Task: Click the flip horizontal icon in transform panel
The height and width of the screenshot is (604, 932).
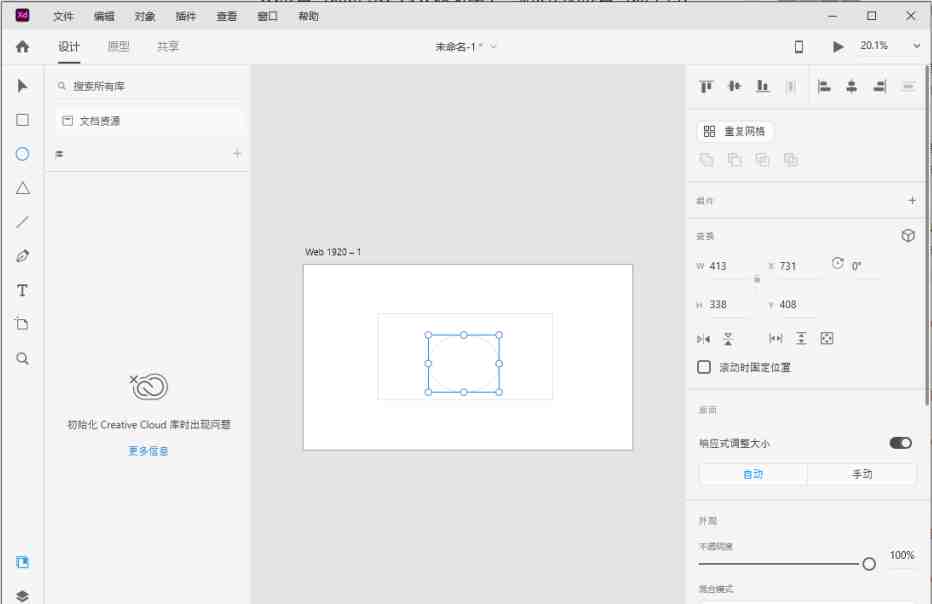Action: coord(703,338)
